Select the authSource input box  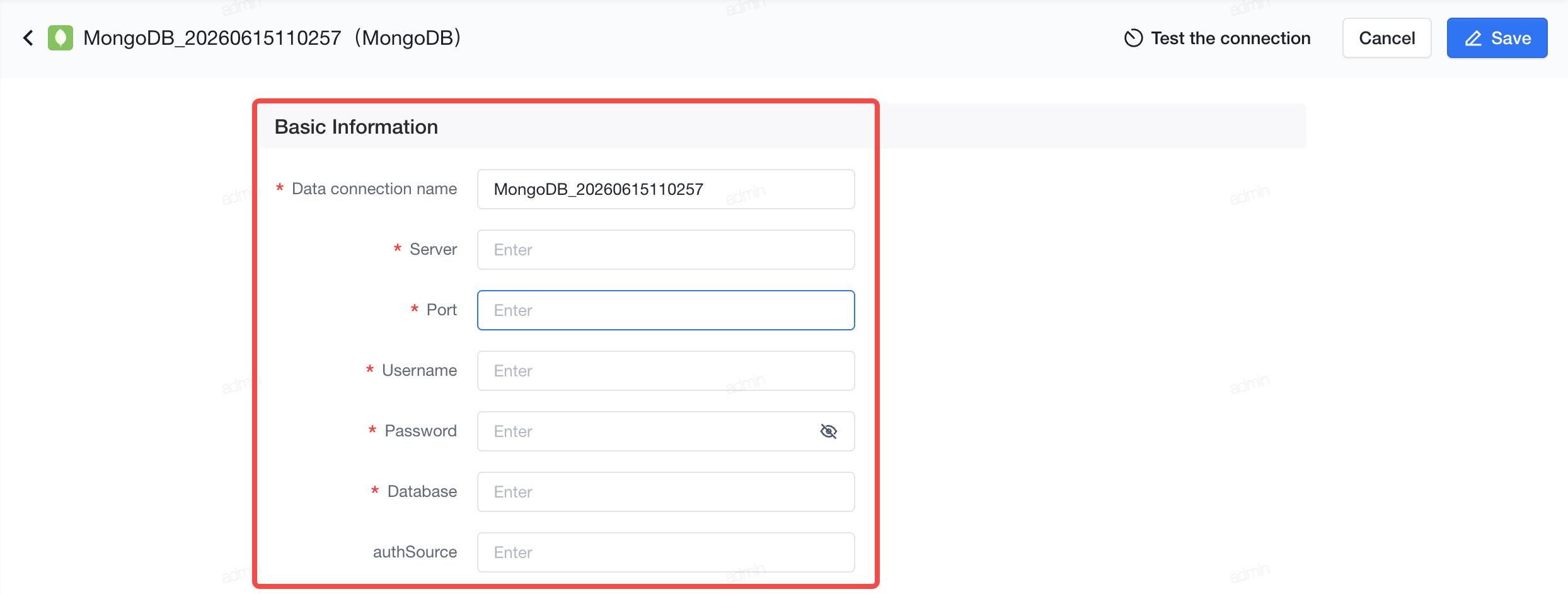pos(666,552)
